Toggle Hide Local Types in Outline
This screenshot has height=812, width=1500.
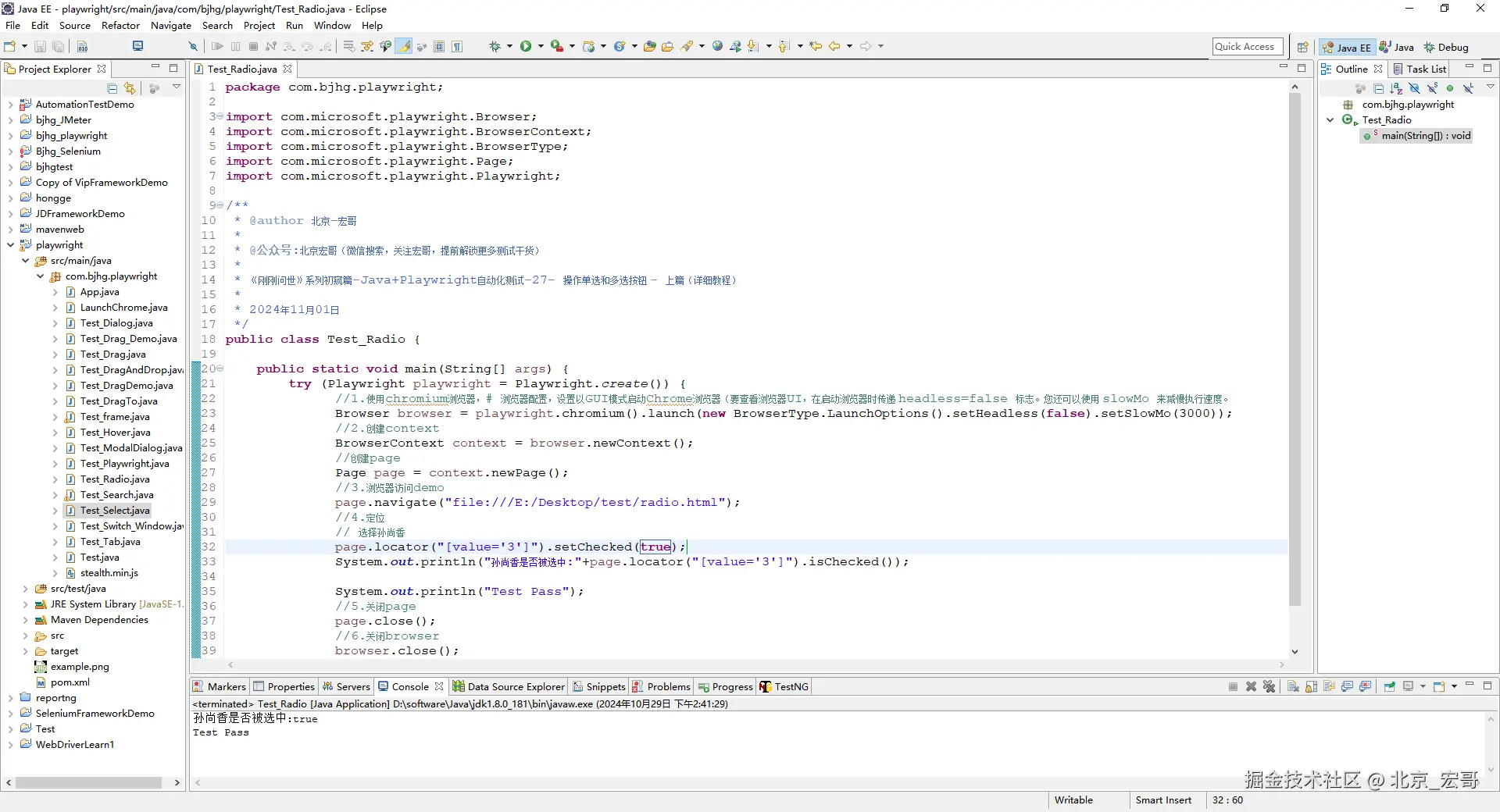coord(1468,88)
